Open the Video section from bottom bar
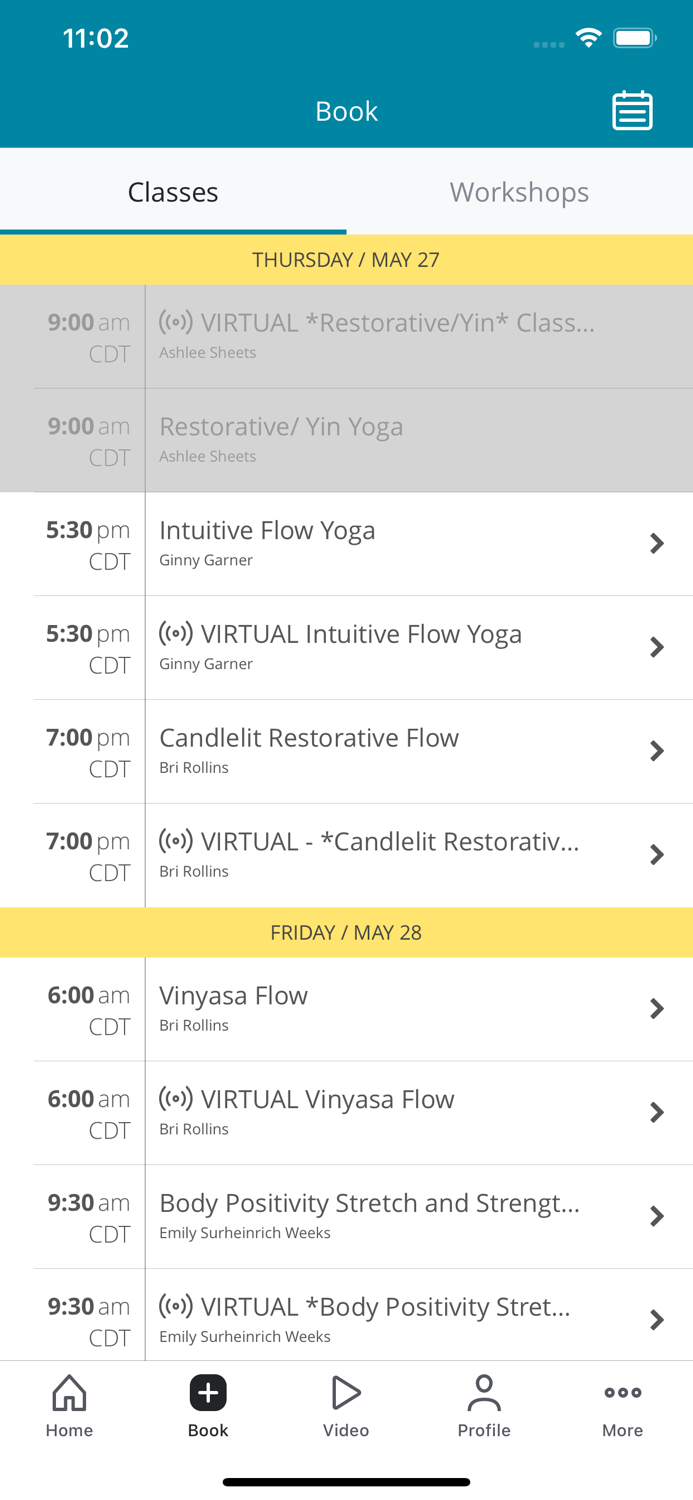 pyautogui.click(x=346, y=1405)
